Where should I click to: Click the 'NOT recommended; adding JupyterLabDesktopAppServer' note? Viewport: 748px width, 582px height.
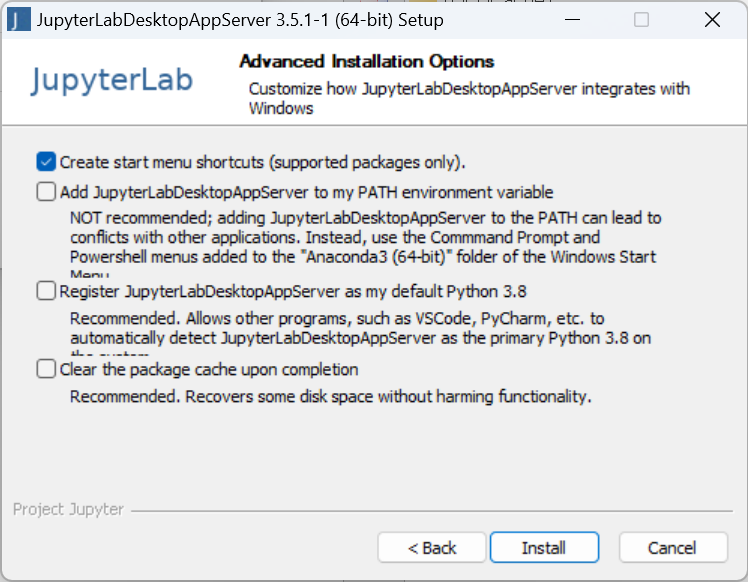coord(365,246)
